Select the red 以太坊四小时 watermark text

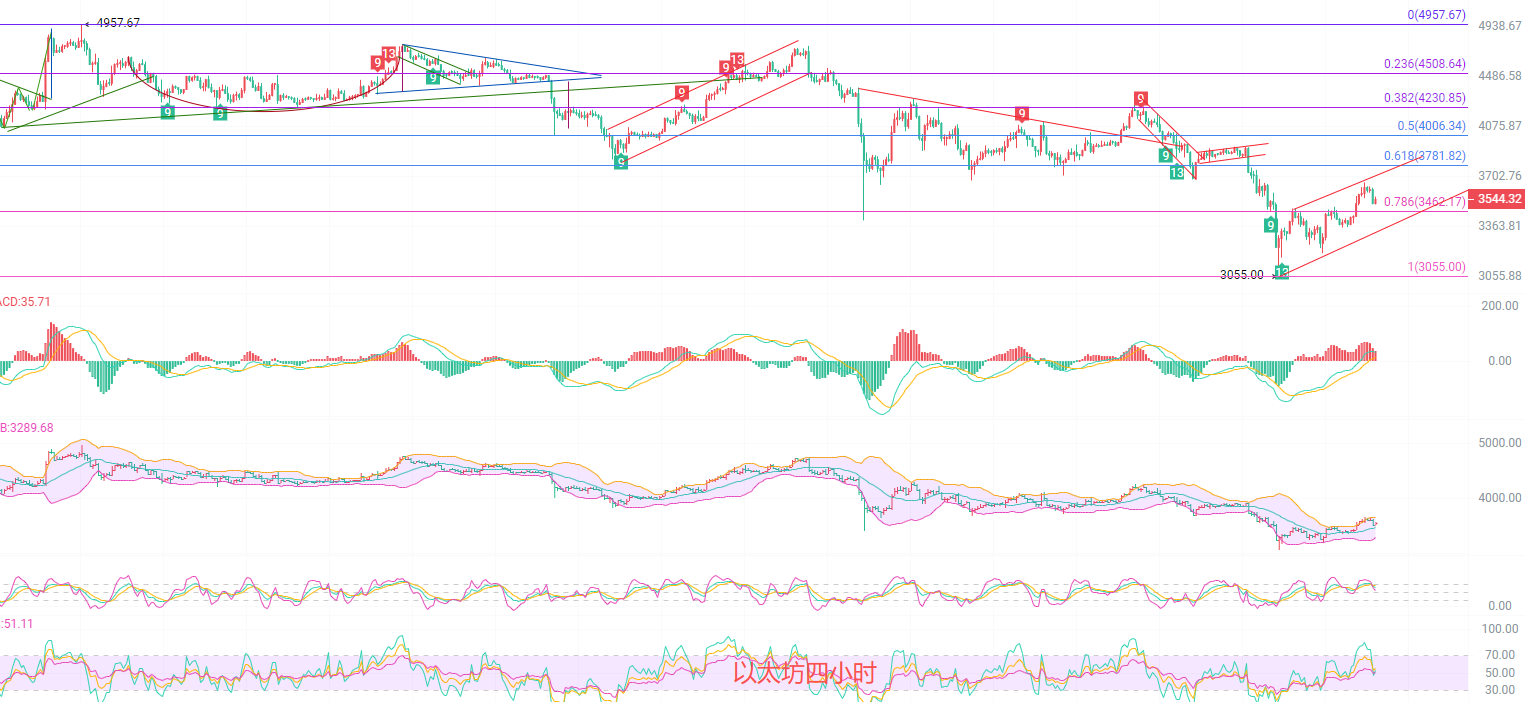pos(804,673)
